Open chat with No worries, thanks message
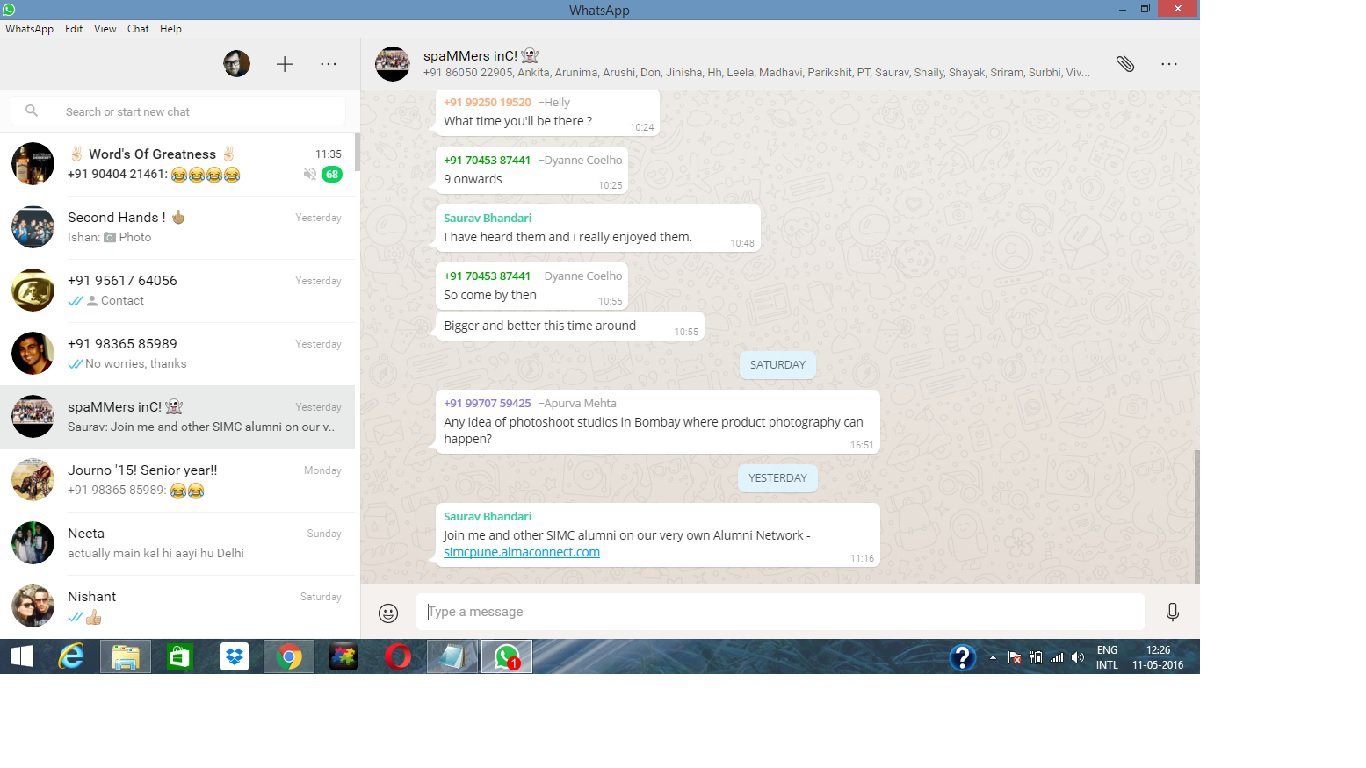1366x768 pixels. [178, 354]
